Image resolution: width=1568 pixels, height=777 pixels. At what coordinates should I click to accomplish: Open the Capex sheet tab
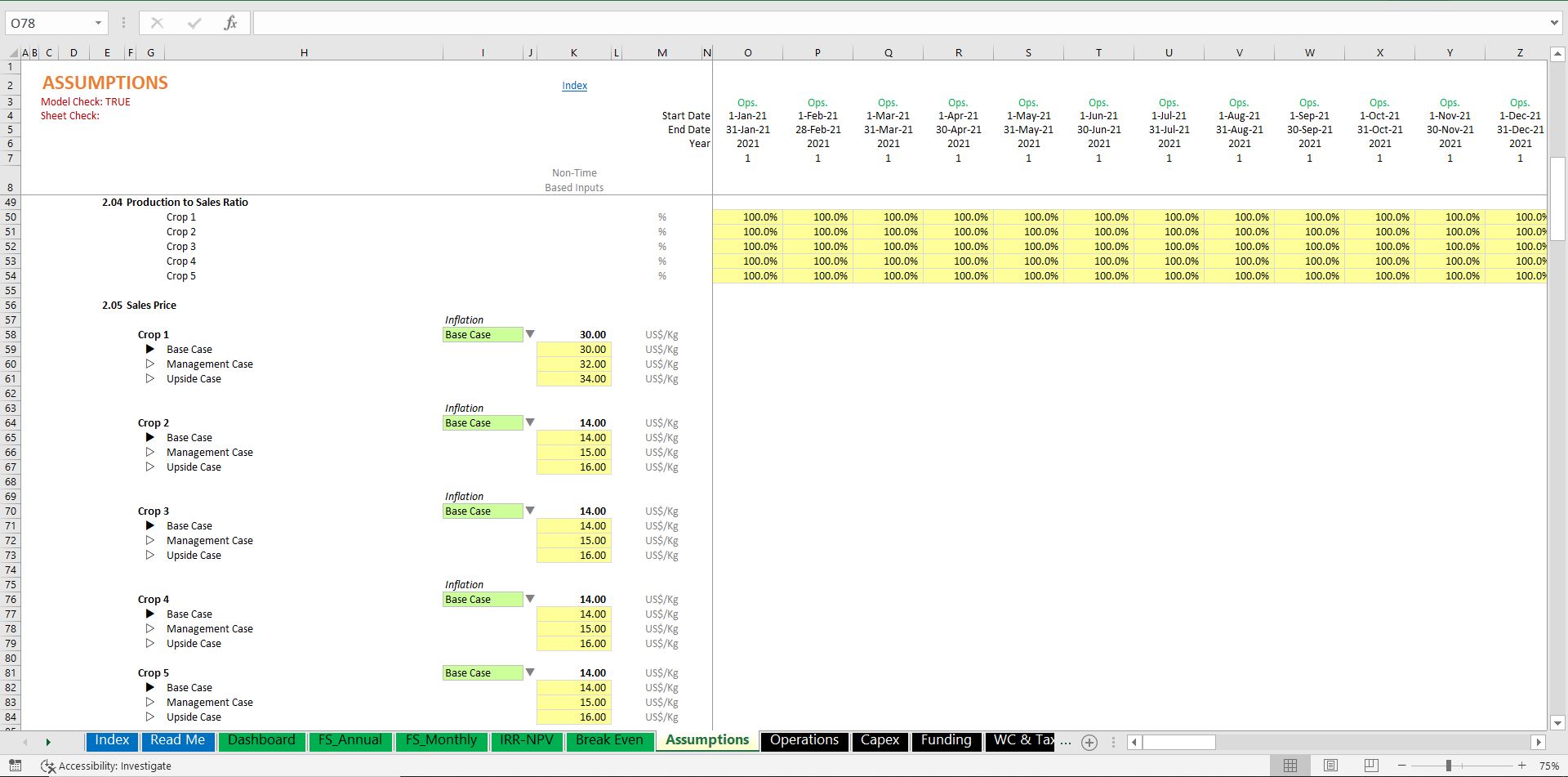(880, 740)
